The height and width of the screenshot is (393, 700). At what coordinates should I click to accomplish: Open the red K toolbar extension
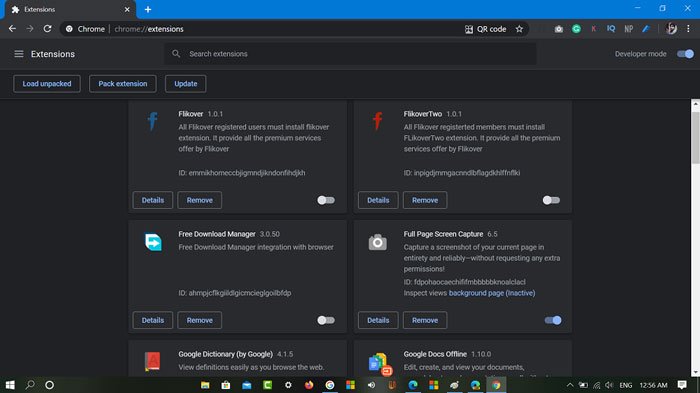tap(593, 29)
